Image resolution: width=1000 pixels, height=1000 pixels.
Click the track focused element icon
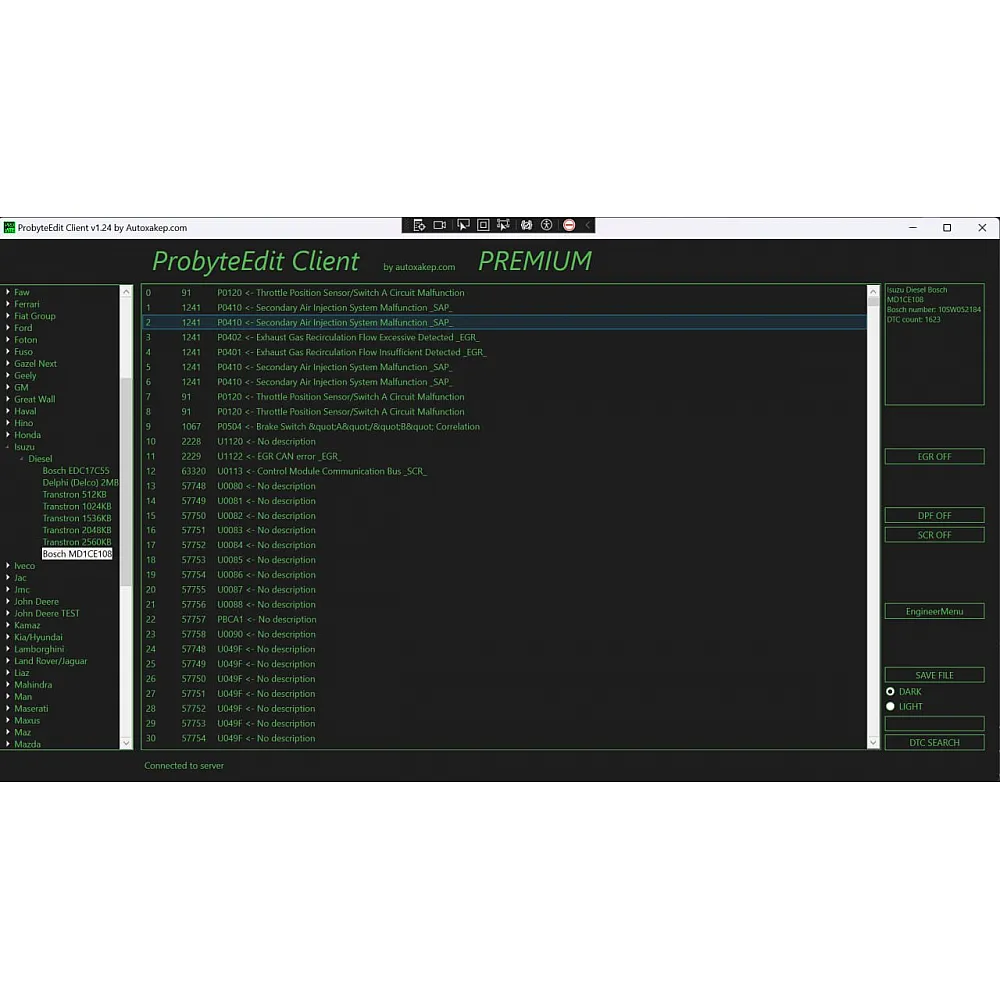coord(503,225)
